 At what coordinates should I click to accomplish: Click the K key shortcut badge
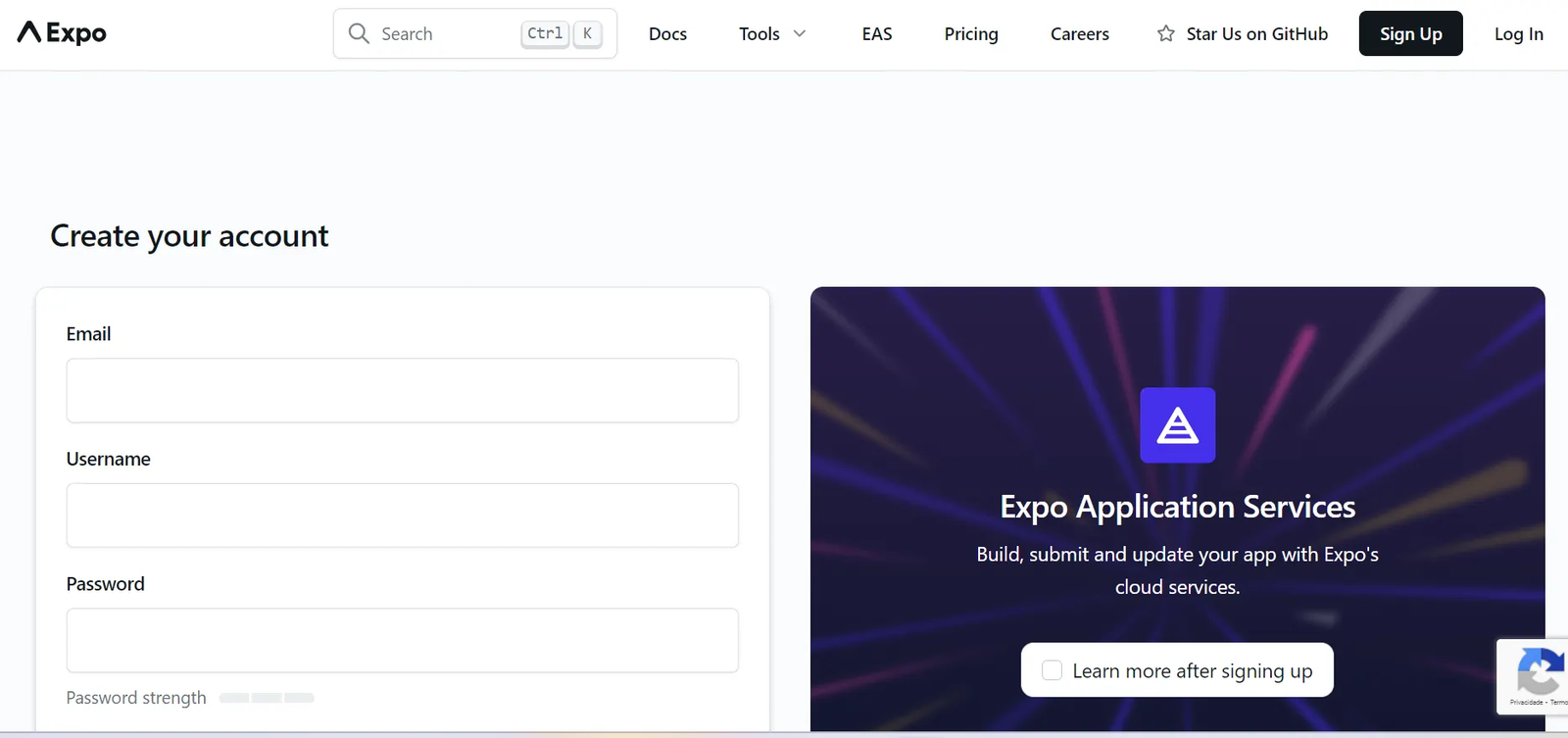click(587, 33)
